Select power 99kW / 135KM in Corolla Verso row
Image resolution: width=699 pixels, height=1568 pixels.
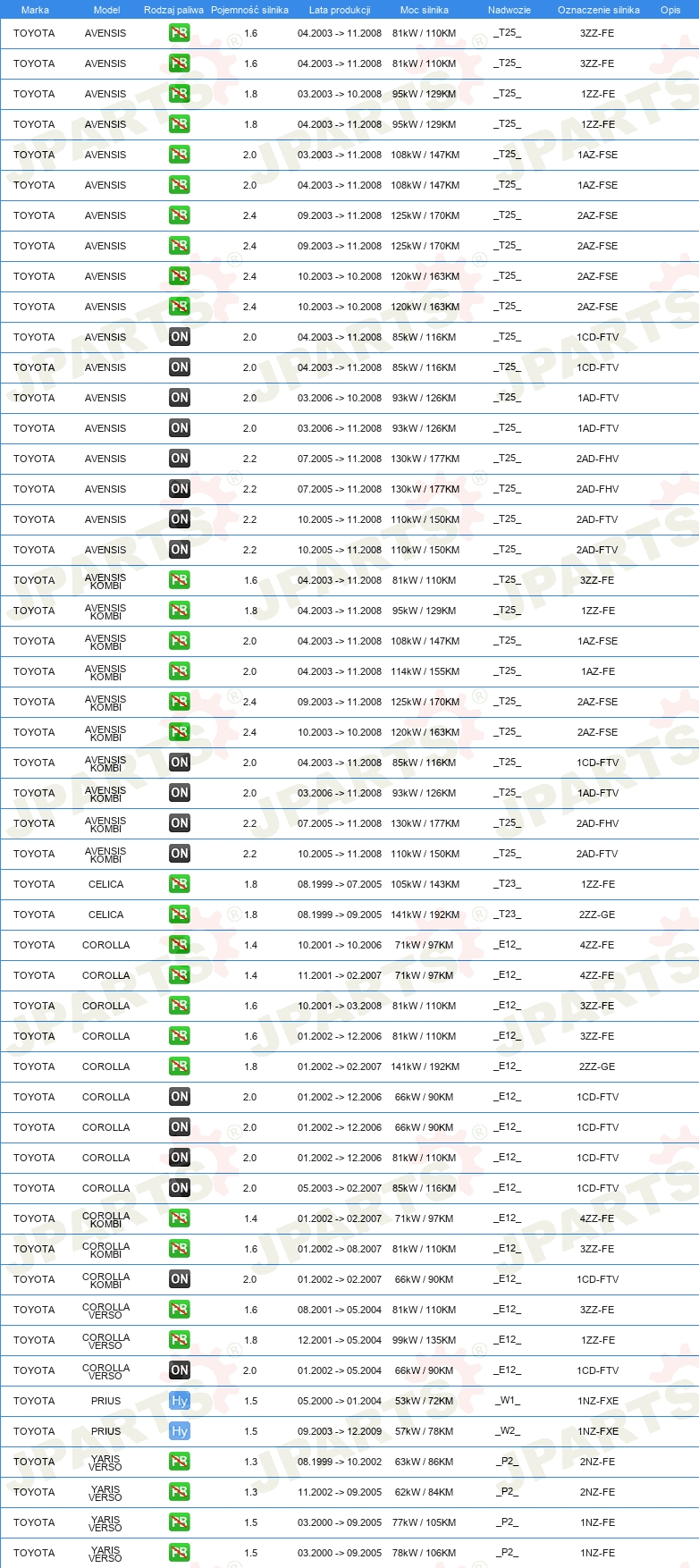point(425,1340)
